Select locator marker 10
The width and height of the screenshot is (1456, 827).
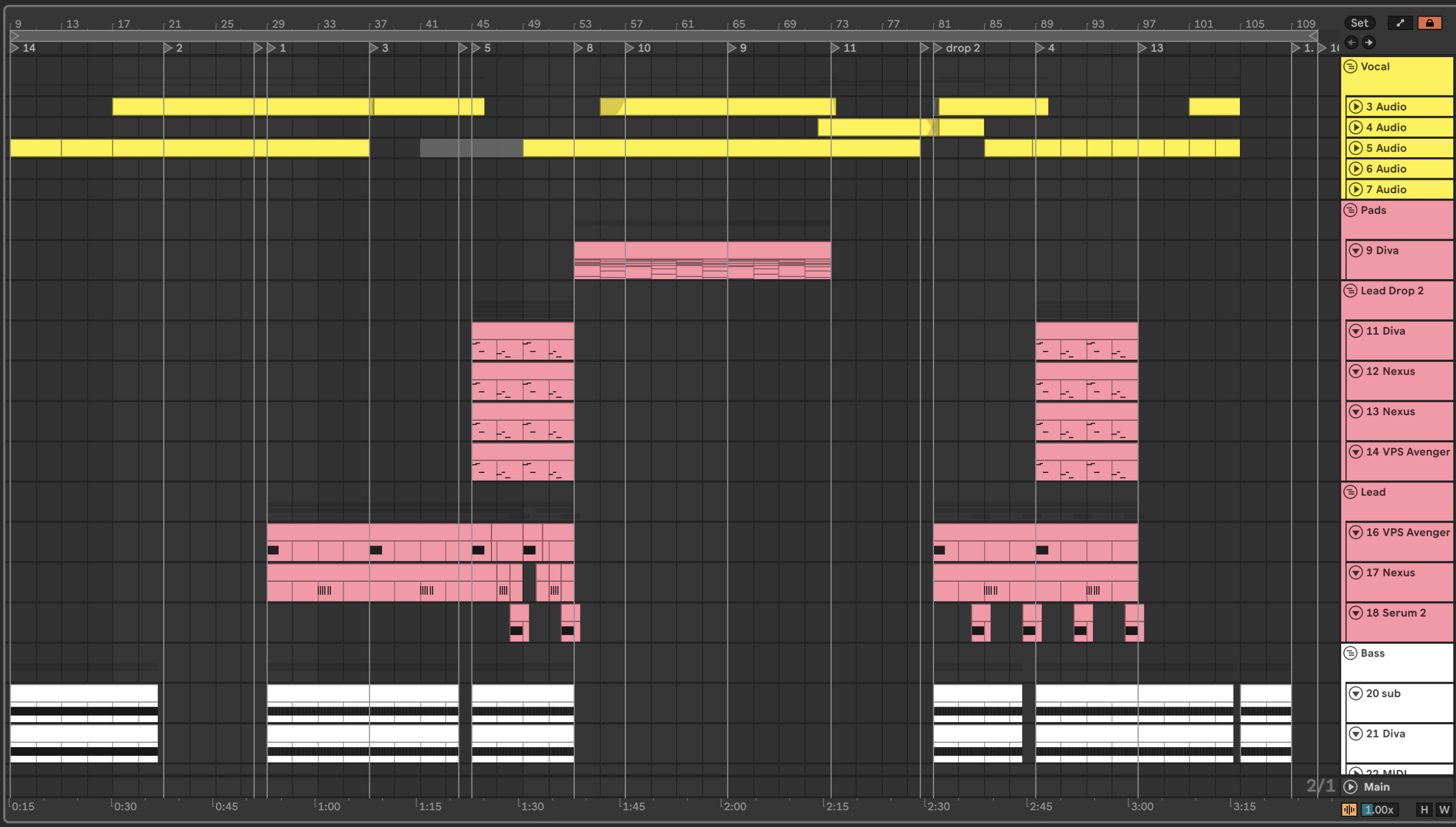click(x=639, y=48)
